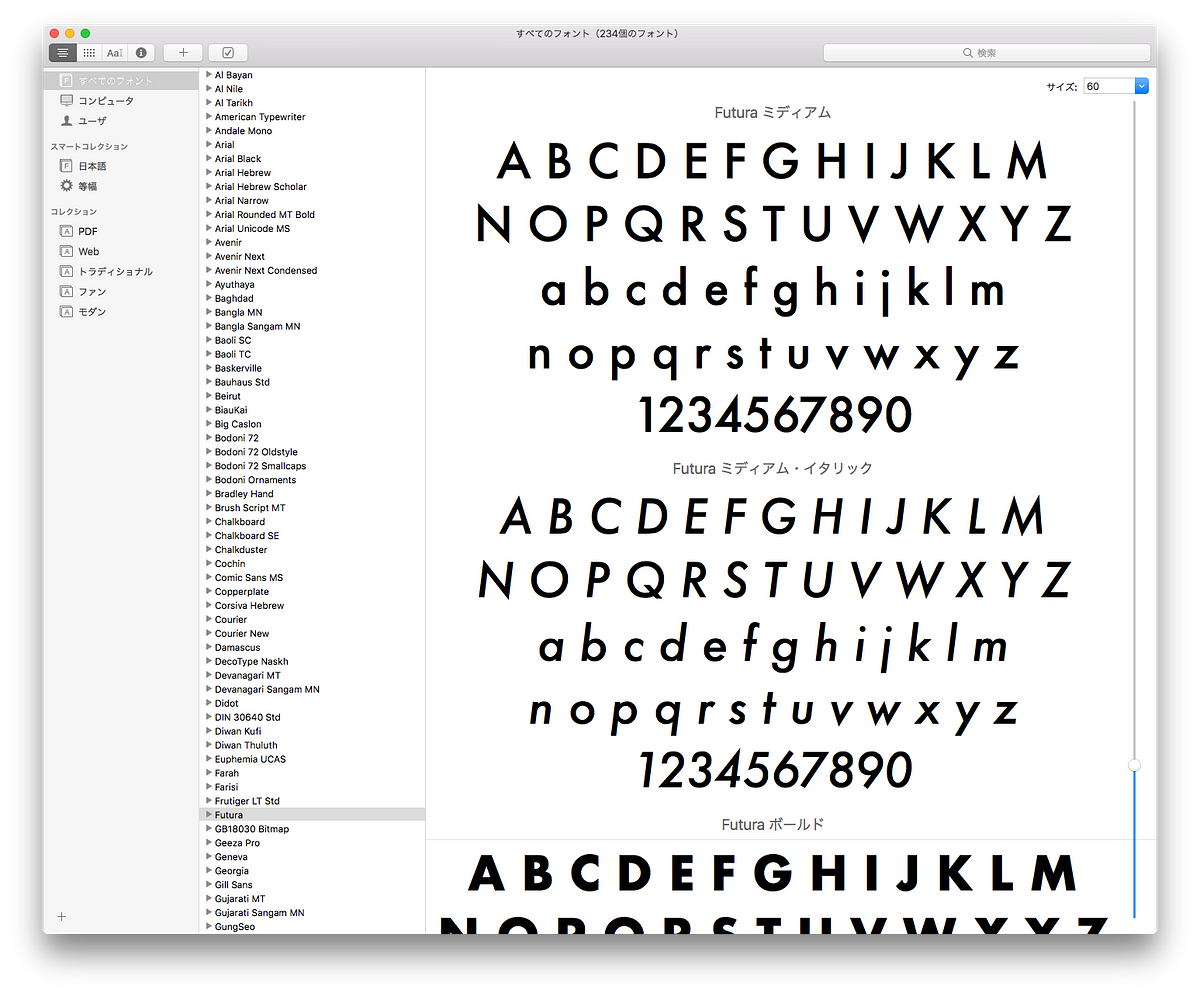Click the Futura ミディアム sample heading

pos(773,113)
